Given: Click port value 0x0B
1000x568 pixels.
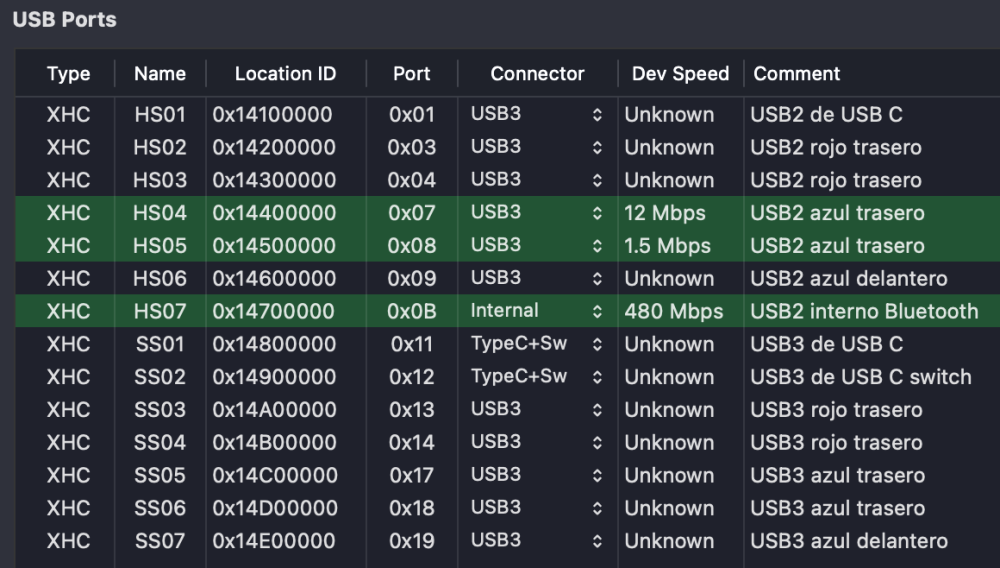Looking at the screenshot, I should [411, 312].
